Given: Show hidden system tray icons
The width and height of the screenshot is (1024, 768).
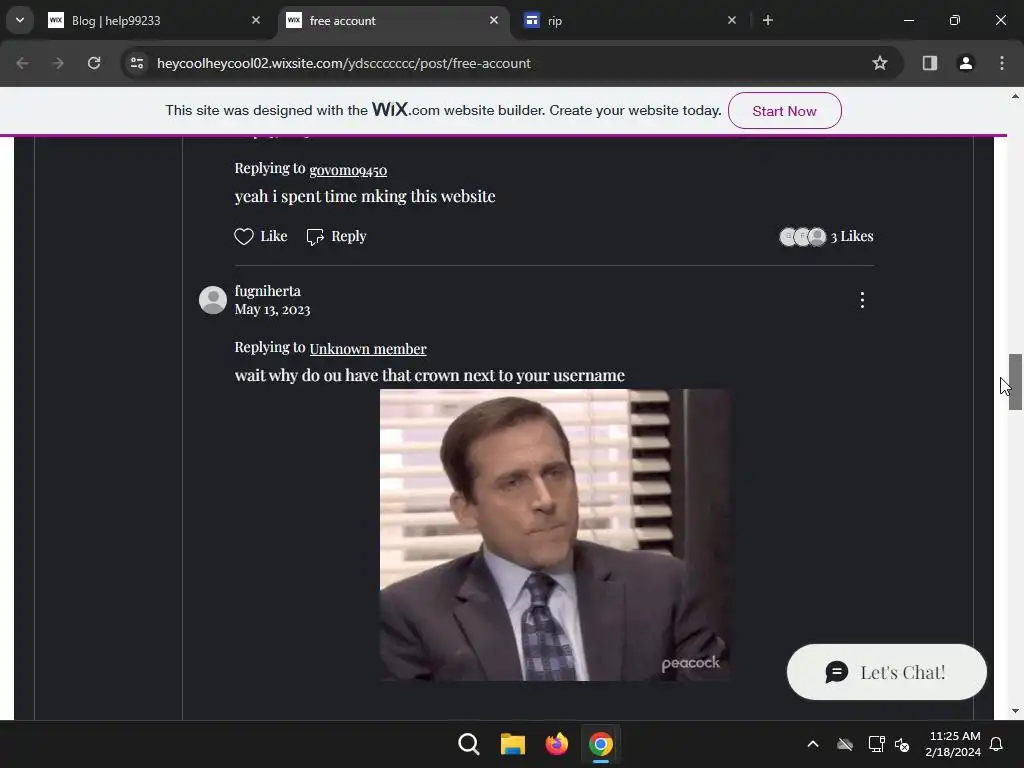Looking at the screenshot, I should (x=813, y=744).
